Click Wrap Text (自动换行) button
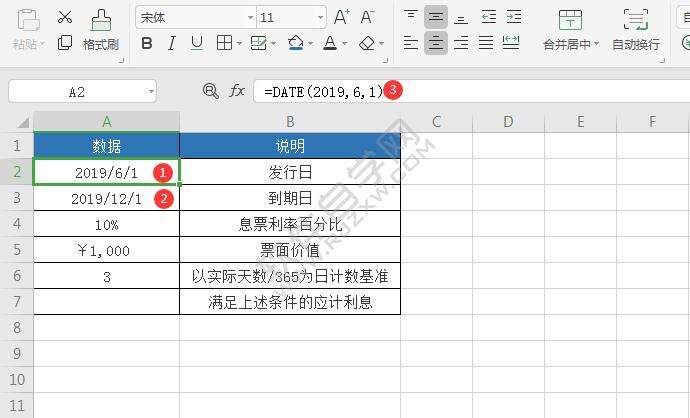The height and width of the screenshot is (418, 690). [x=636, y=29]
